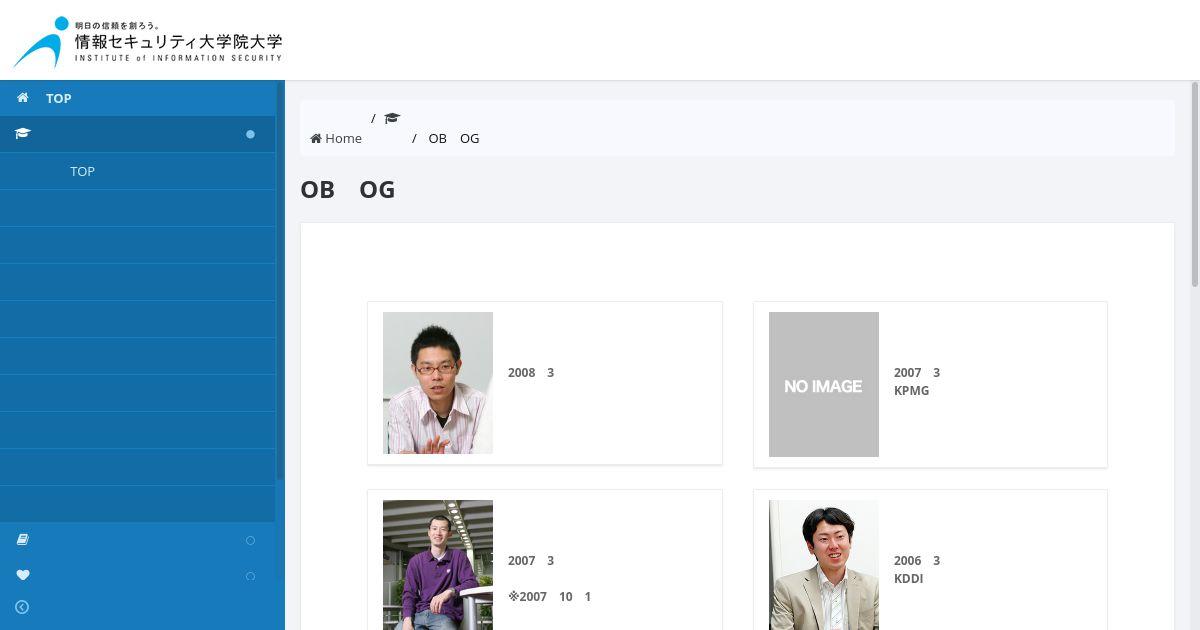
Task: Click the '2008 3' date on the first card
Action: click(x=531, y=372)
